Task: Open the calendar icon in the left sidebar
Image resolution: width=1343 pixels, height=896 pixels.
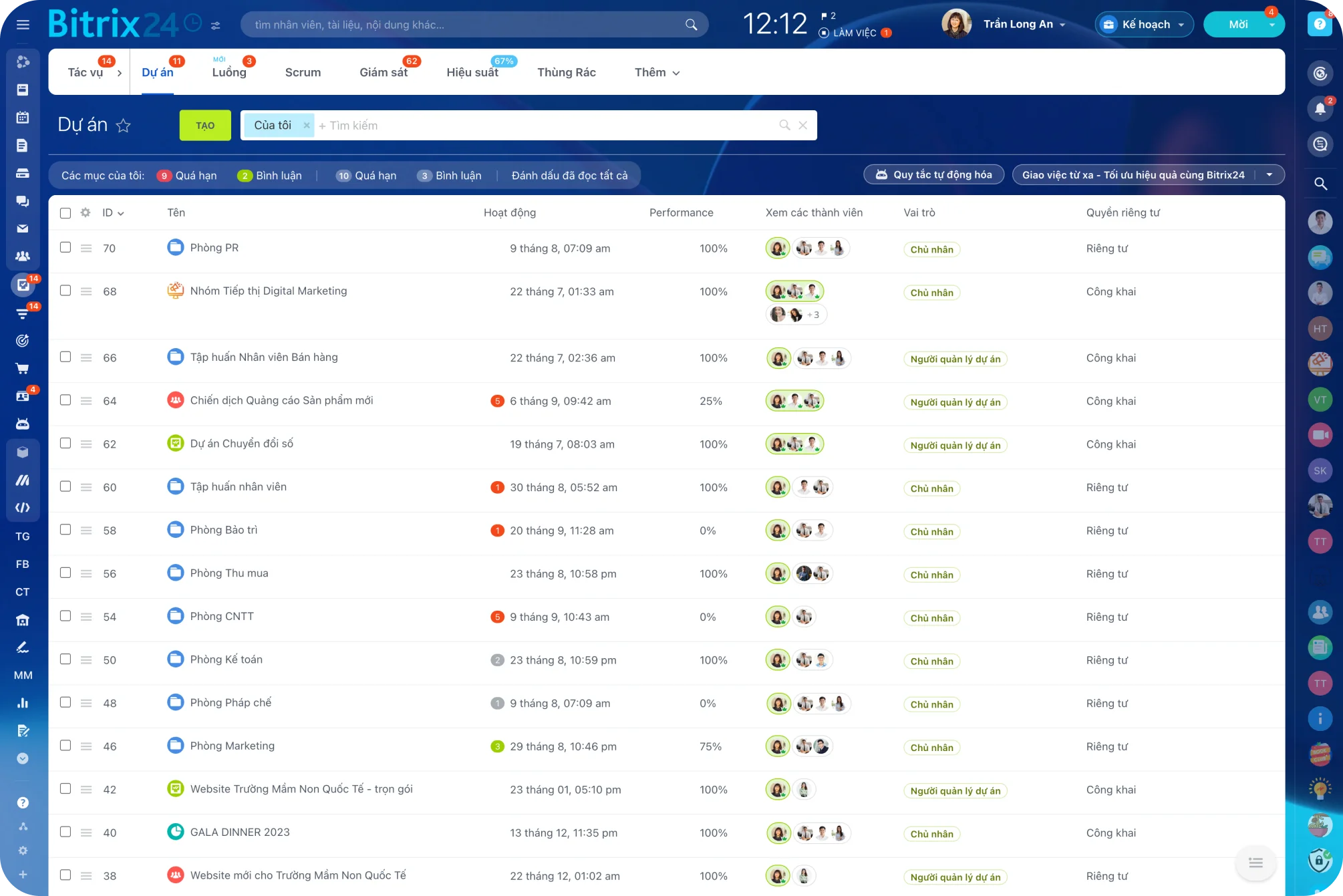Action: pyautogui.click(x=23, y=118)
